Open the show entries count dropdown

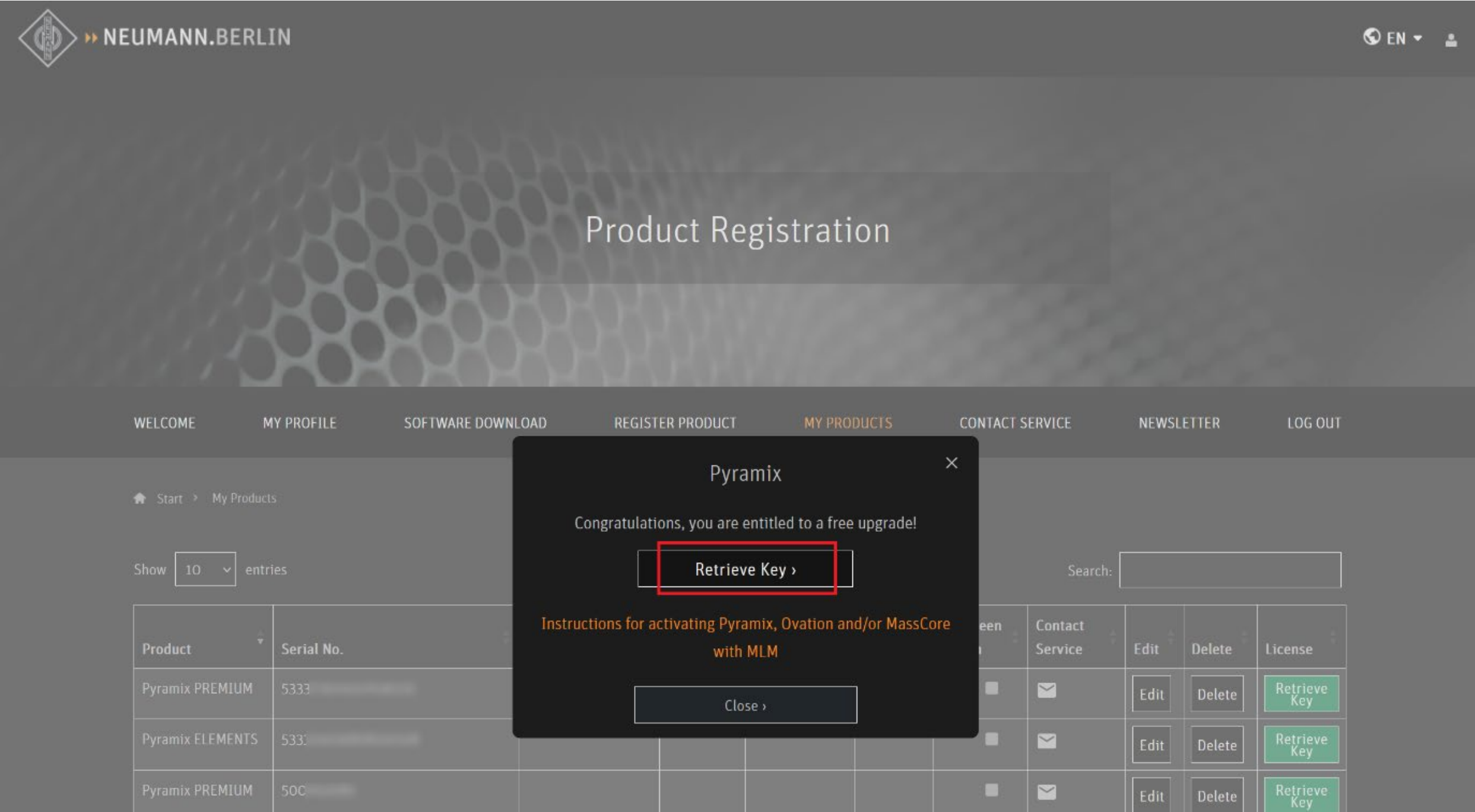pyautogui.click(x=205, y=569)
